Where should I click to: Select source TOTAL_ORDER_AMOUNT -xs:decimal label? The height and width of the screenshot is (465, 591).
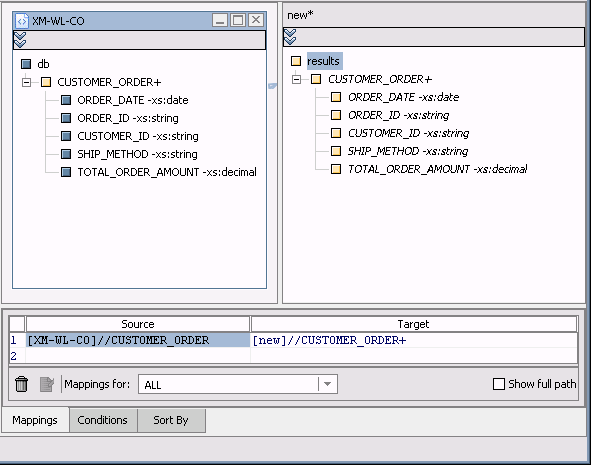(x=167, y=172)
